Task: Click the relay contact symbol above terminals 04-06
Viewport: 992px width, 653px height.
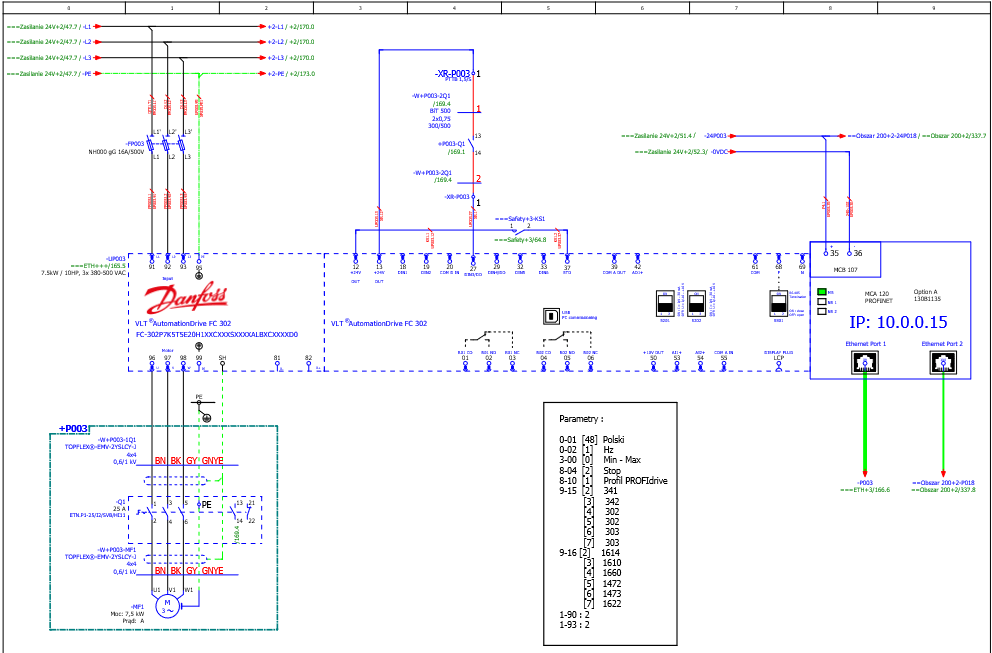Action: coord(567,337)
